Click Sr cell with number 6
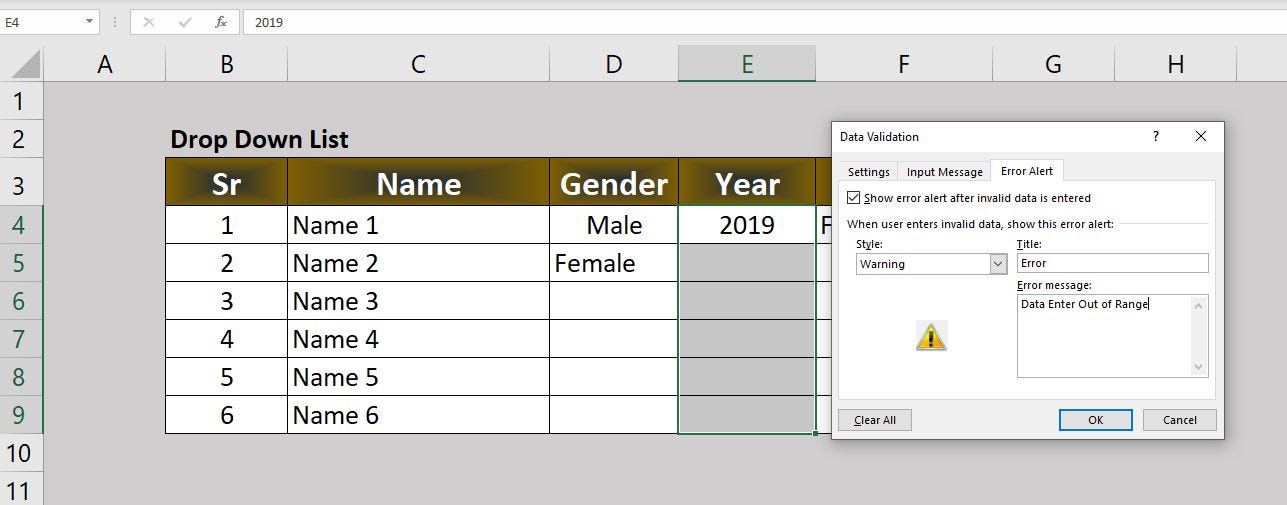This screenshot has width=1287, height=505. click(227, 415)
